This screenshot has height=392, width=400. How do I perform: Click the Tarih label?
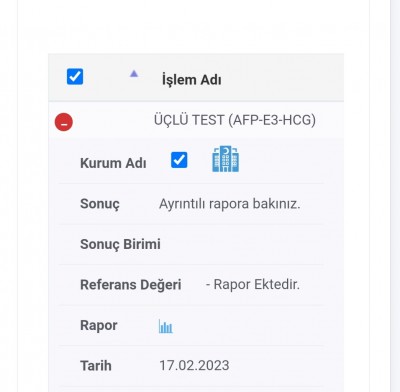coord(96,366)
